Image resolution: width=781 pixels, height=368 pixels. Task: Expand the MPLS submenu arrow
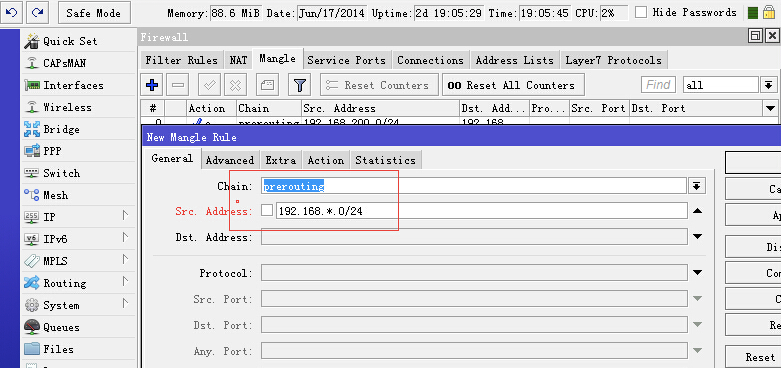tap(125, 259)
